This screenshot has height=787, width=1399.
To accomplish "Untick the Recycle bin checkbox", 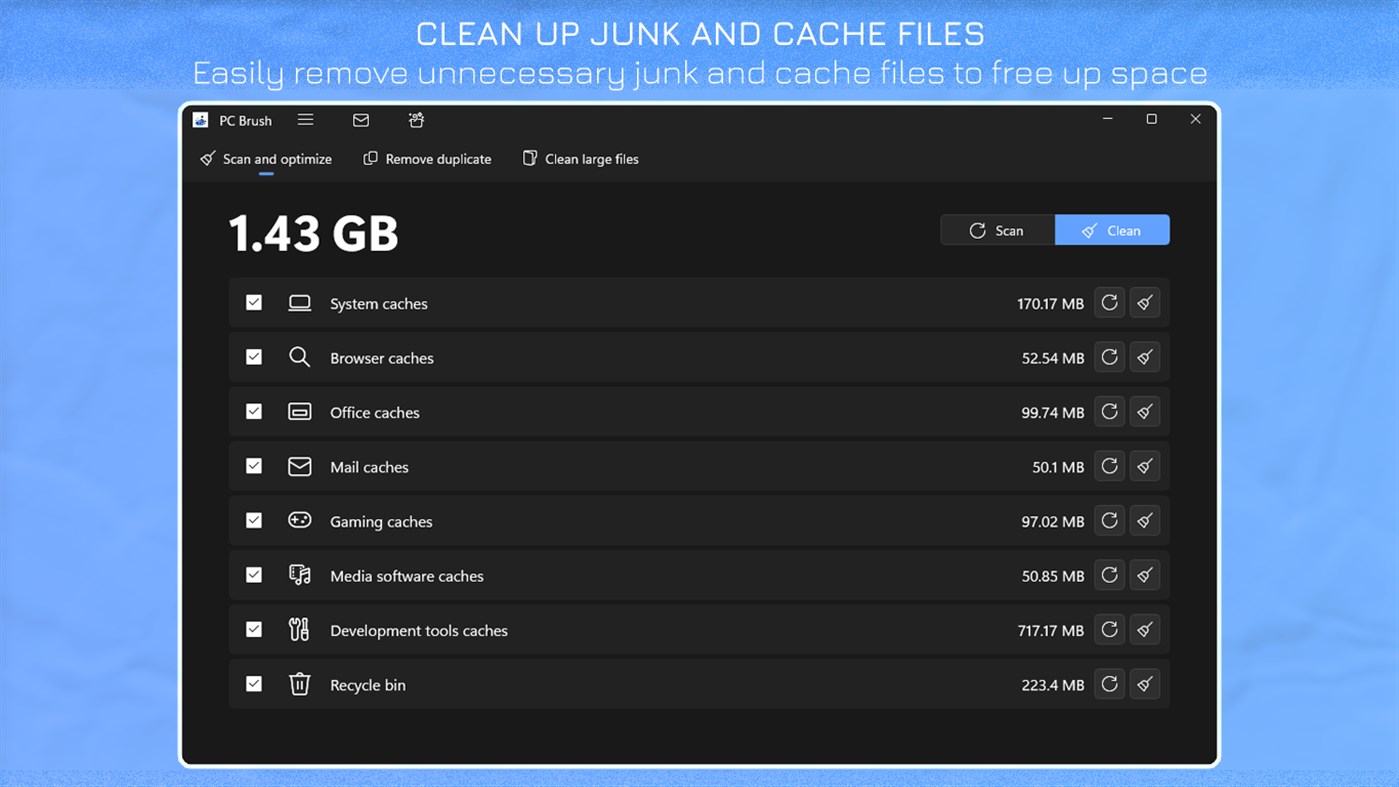I will click(x=253, y=684).
